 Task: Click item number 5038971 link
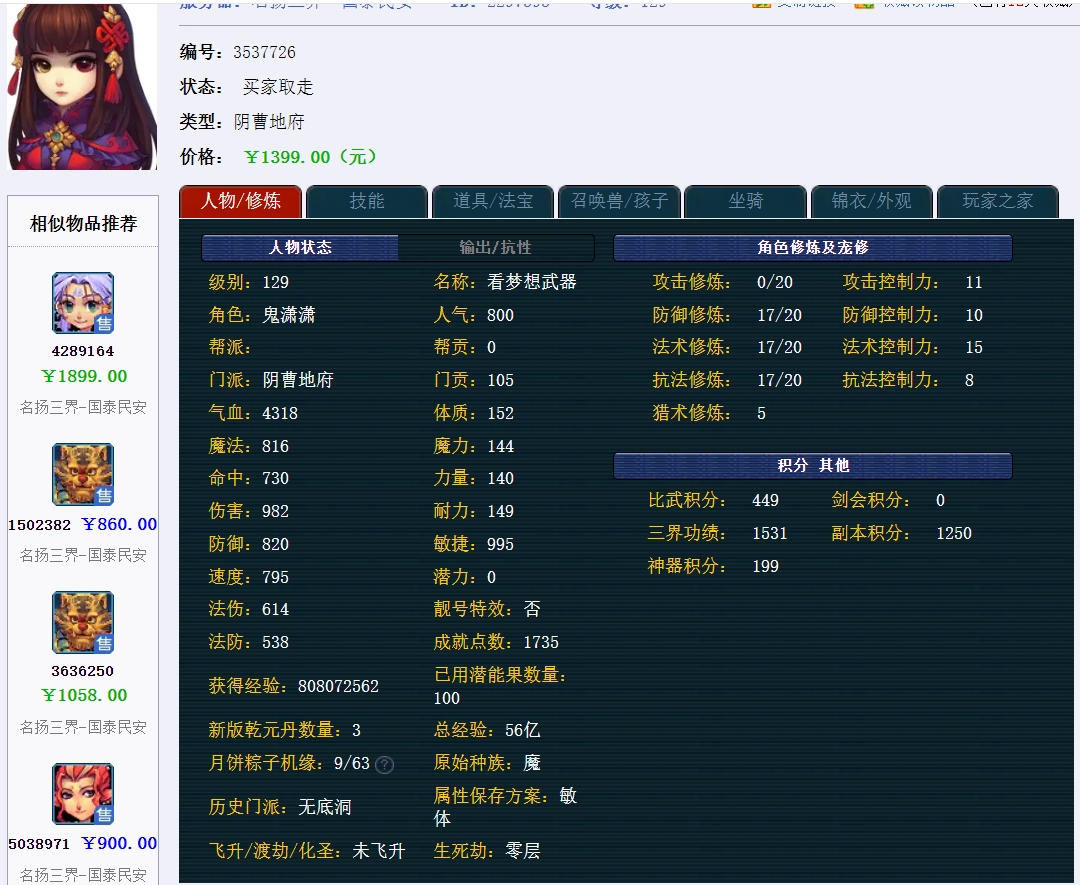39,844
